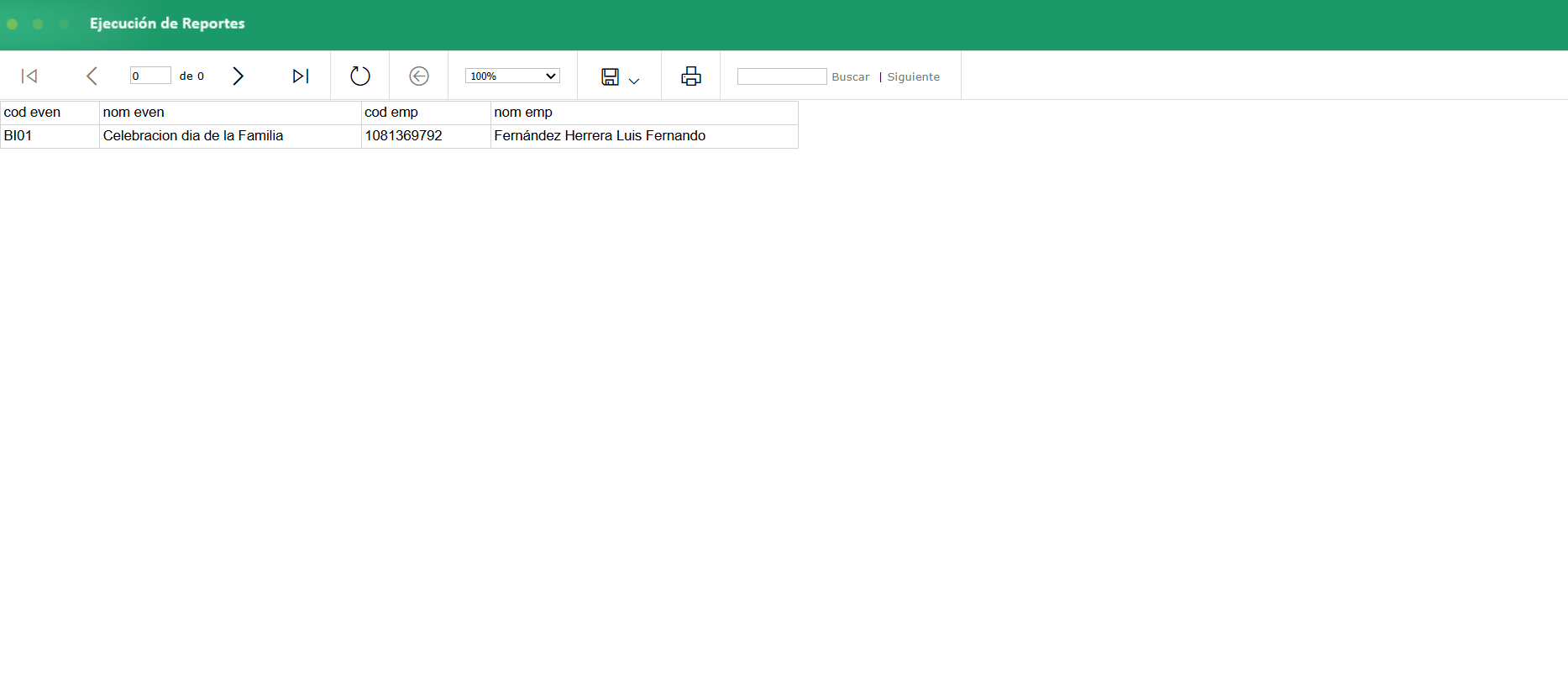The height and width of the screenshot is (678, 1568).
Task: Focus the search text field
Action: 782,76
